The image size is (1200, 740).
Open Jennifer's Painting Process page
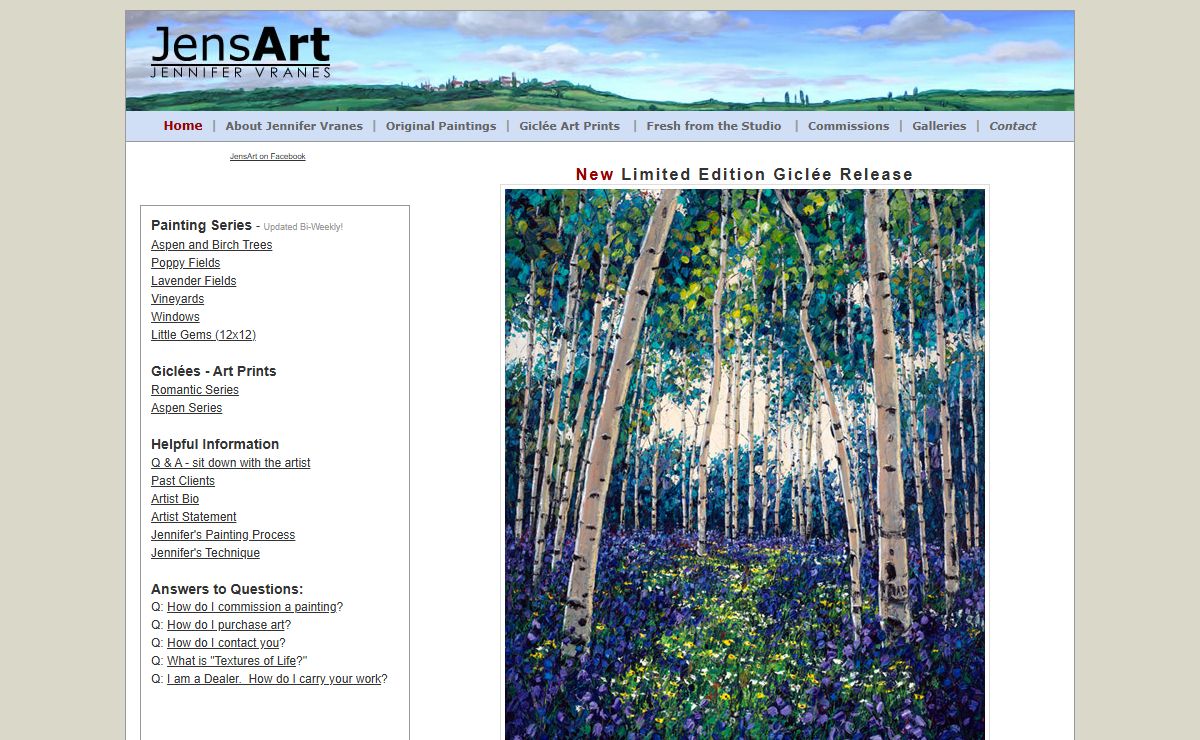(223, 535)
